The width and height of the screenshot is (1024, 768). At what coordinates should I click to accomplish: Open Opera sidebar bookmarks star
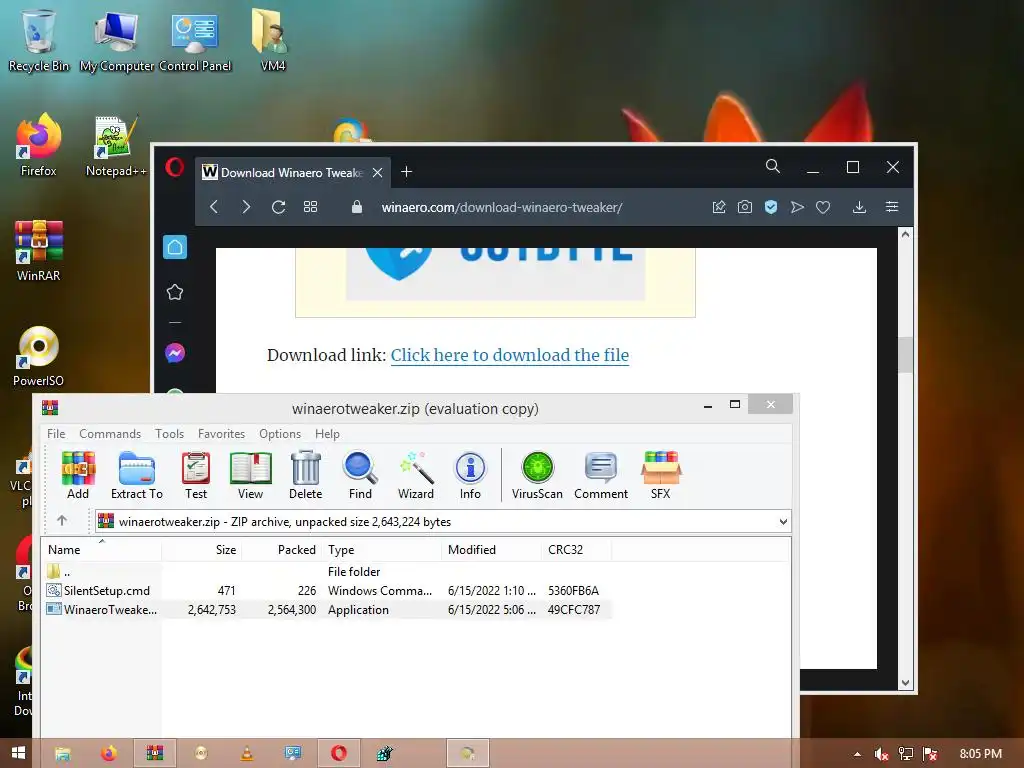pyautogui.click(x=175, y=292)
